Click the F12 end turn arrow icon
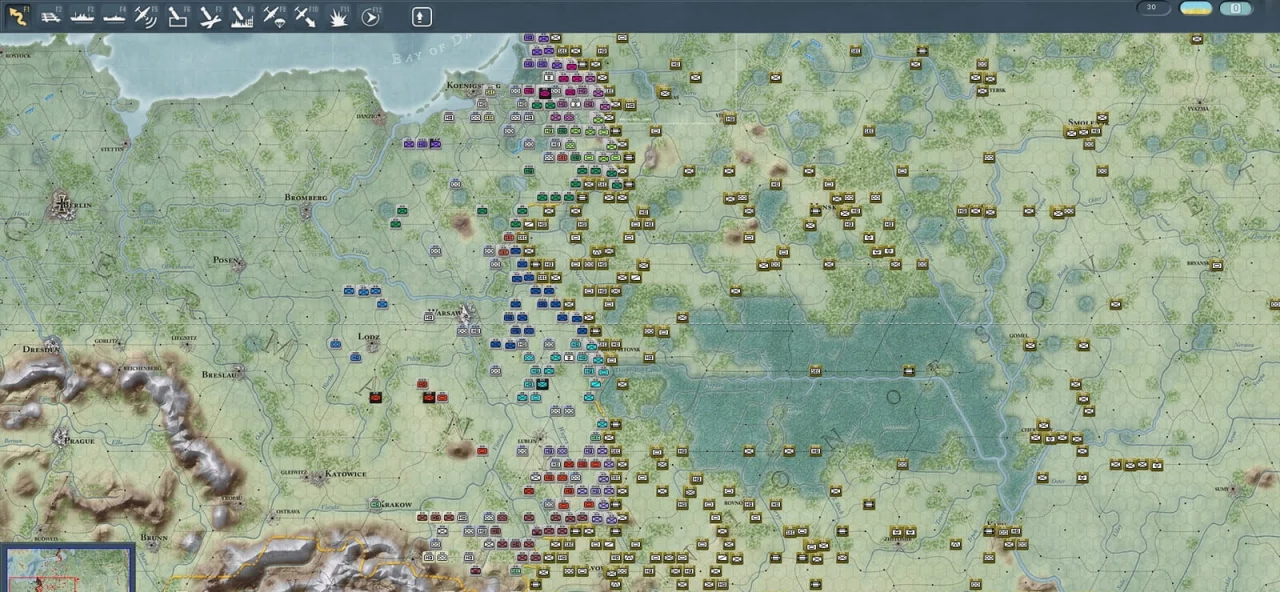 coord(371,16)
